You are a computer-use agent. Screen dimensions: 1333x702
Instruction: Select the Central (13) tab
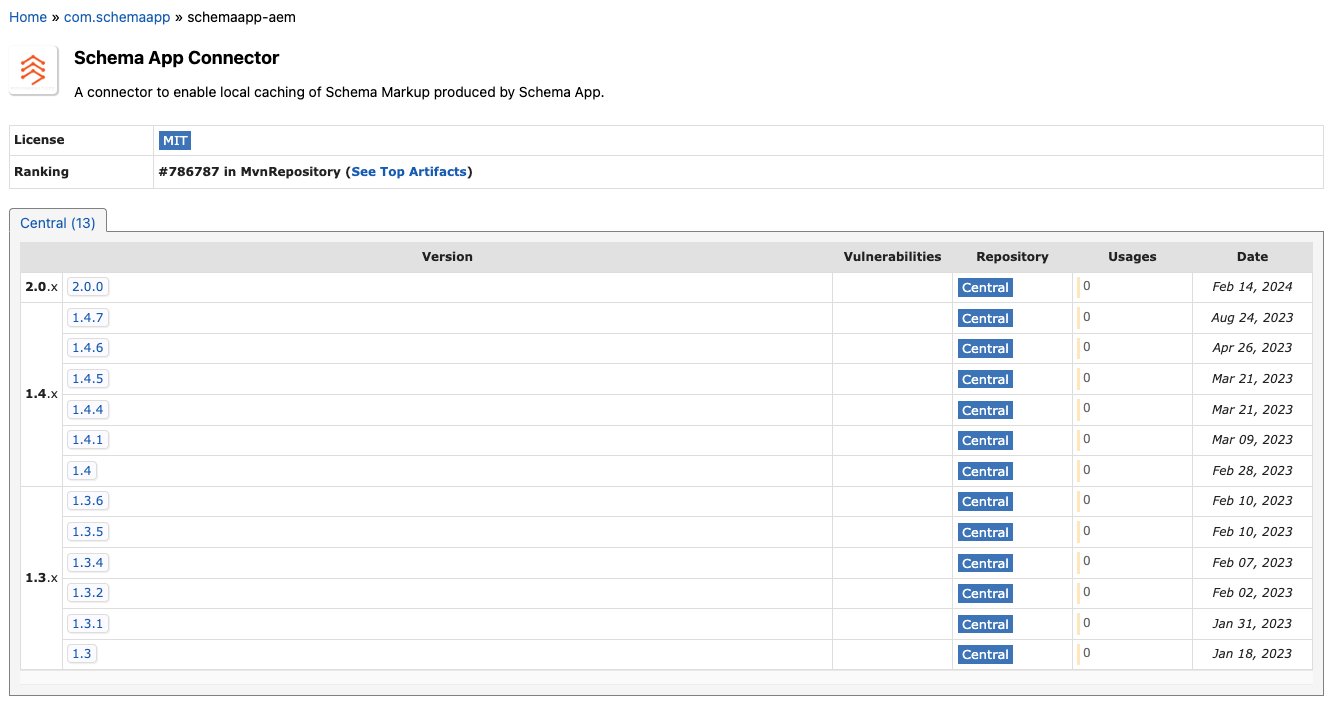pyautogui.click(x=58, y=223)
